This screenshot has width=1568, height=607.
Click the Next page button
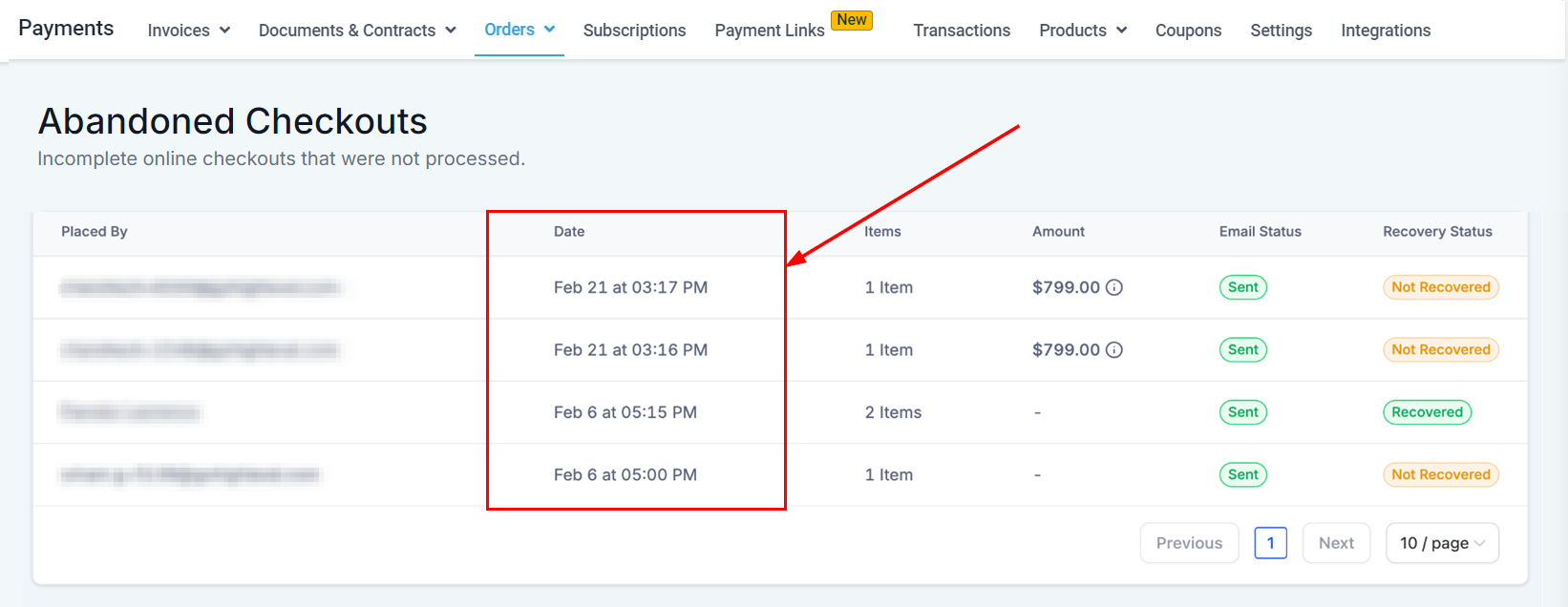(1336, 543)
